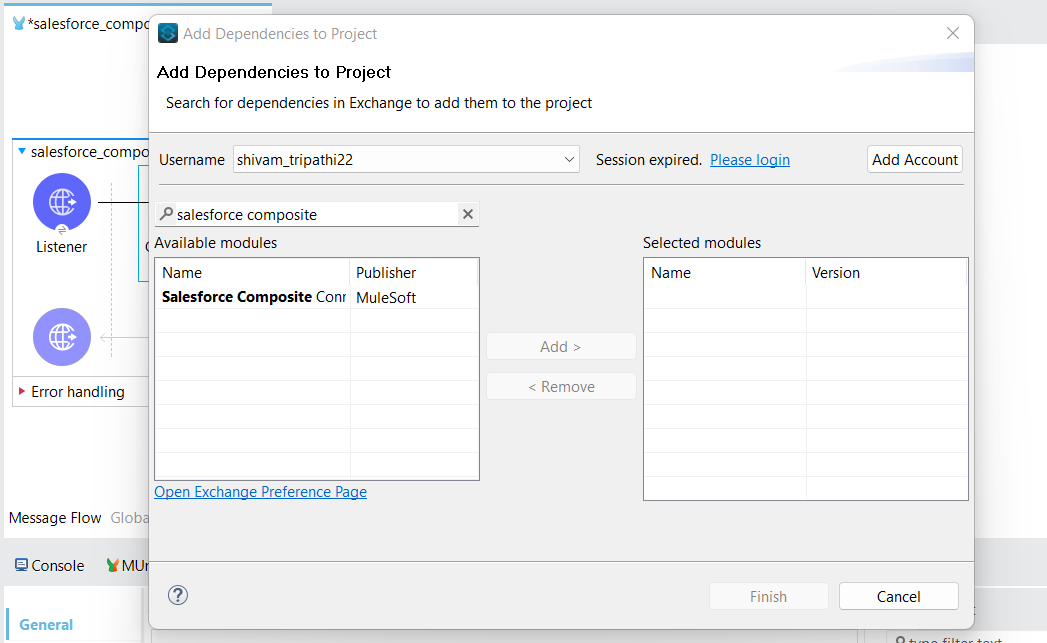Select the General properties tab

[x=46, y=624]
